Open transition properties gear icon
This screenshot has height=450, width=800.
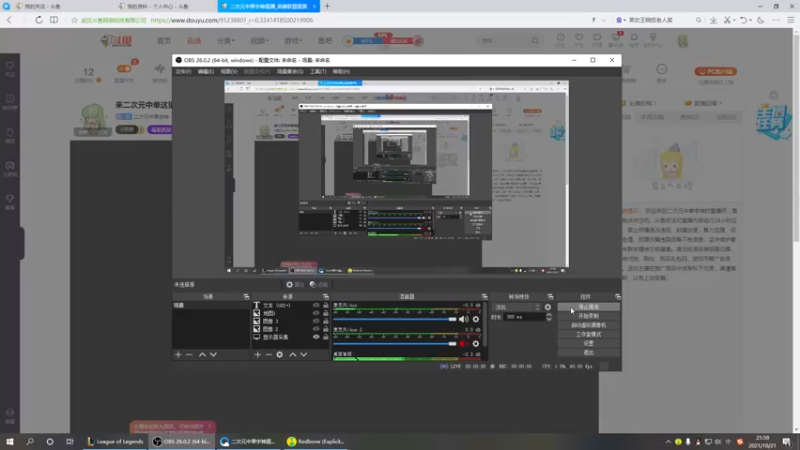tap(547, 307)
